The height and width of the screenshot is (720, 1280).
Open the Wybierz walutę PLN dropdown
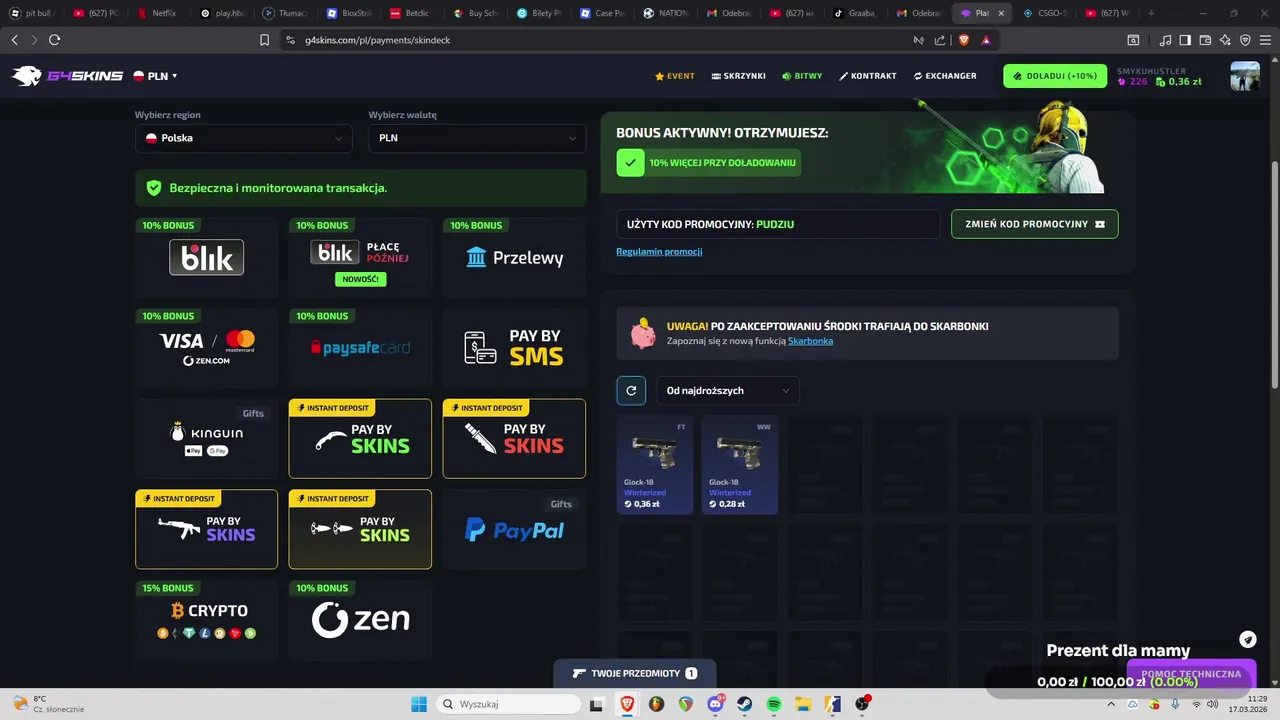(x=477, y=138)
